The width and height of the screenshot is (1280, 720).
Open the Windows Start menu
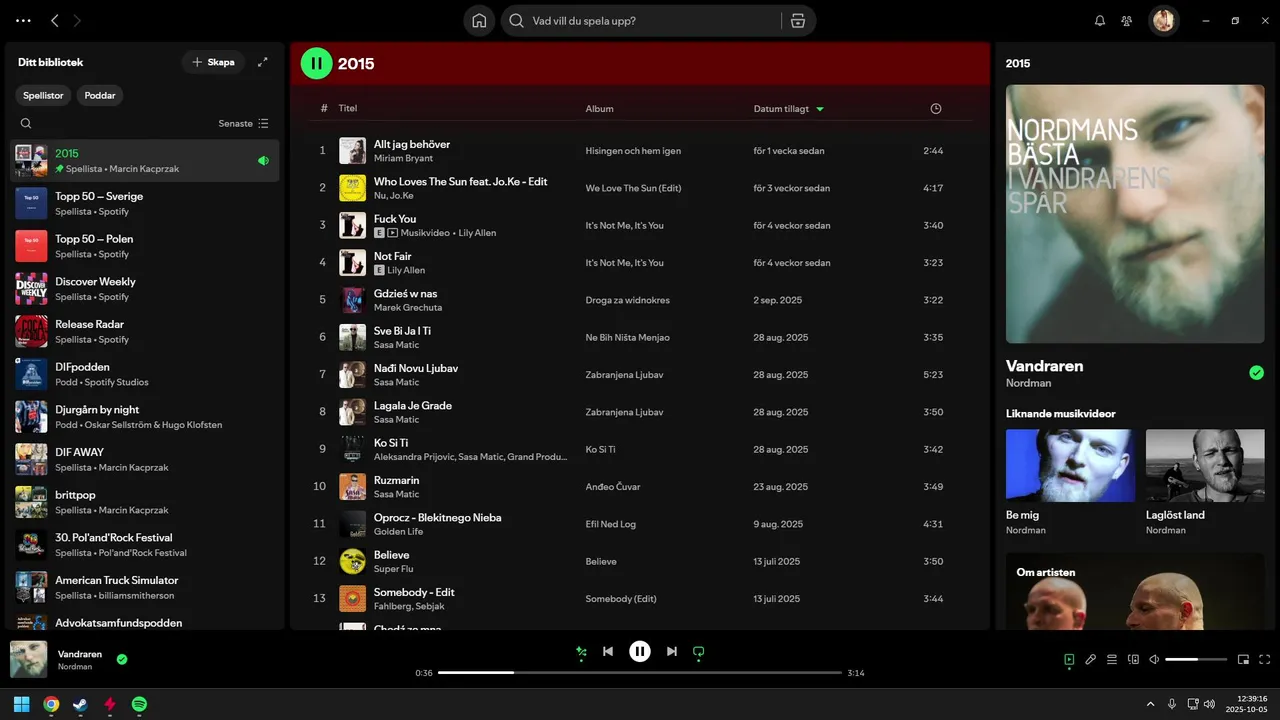coord(21,704)
